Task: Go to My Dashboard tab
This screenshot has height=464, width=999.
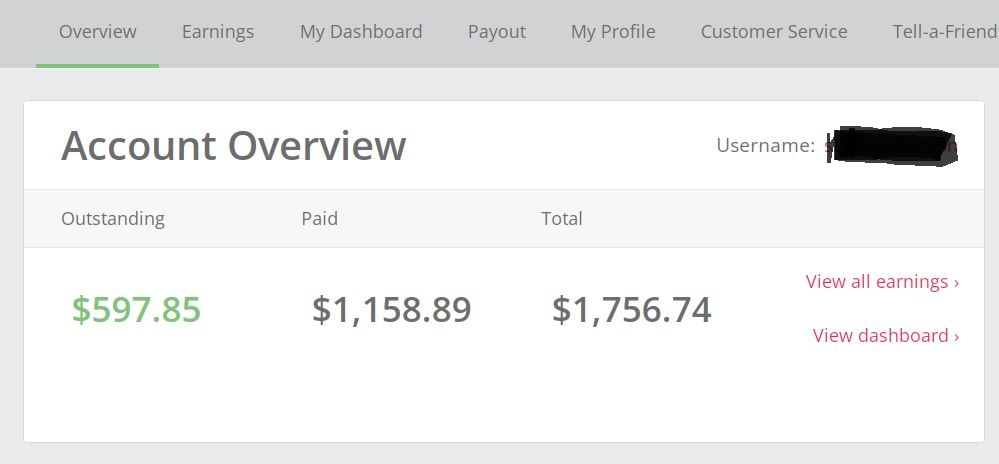Action: (361, 32)
